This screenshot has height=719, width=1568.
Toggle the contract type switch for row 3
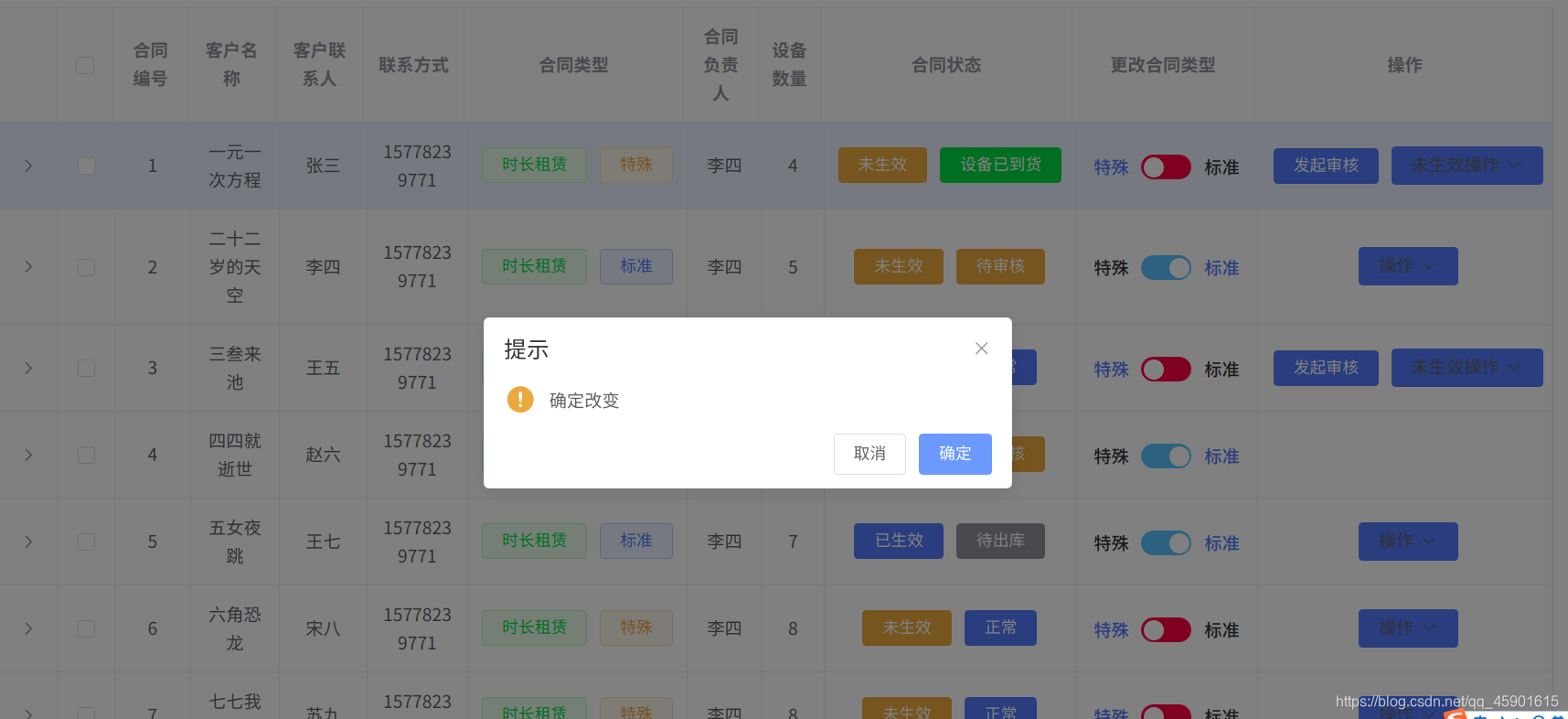pyautogui.click(x=1166, y=369)
